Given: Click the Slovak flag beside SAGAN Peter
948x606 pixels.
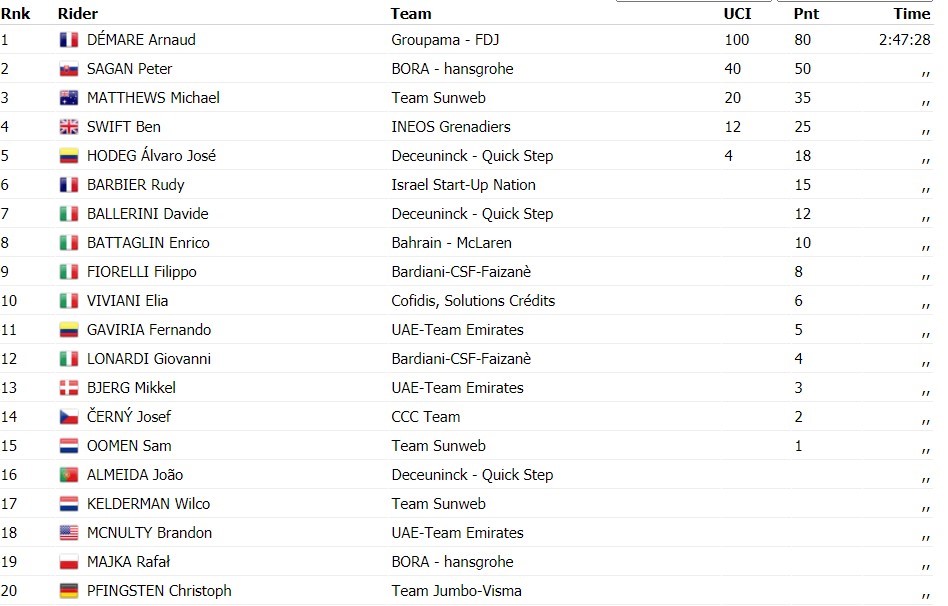Looking at the screenshot, I should pyautogui.click(x=69, y=69).
